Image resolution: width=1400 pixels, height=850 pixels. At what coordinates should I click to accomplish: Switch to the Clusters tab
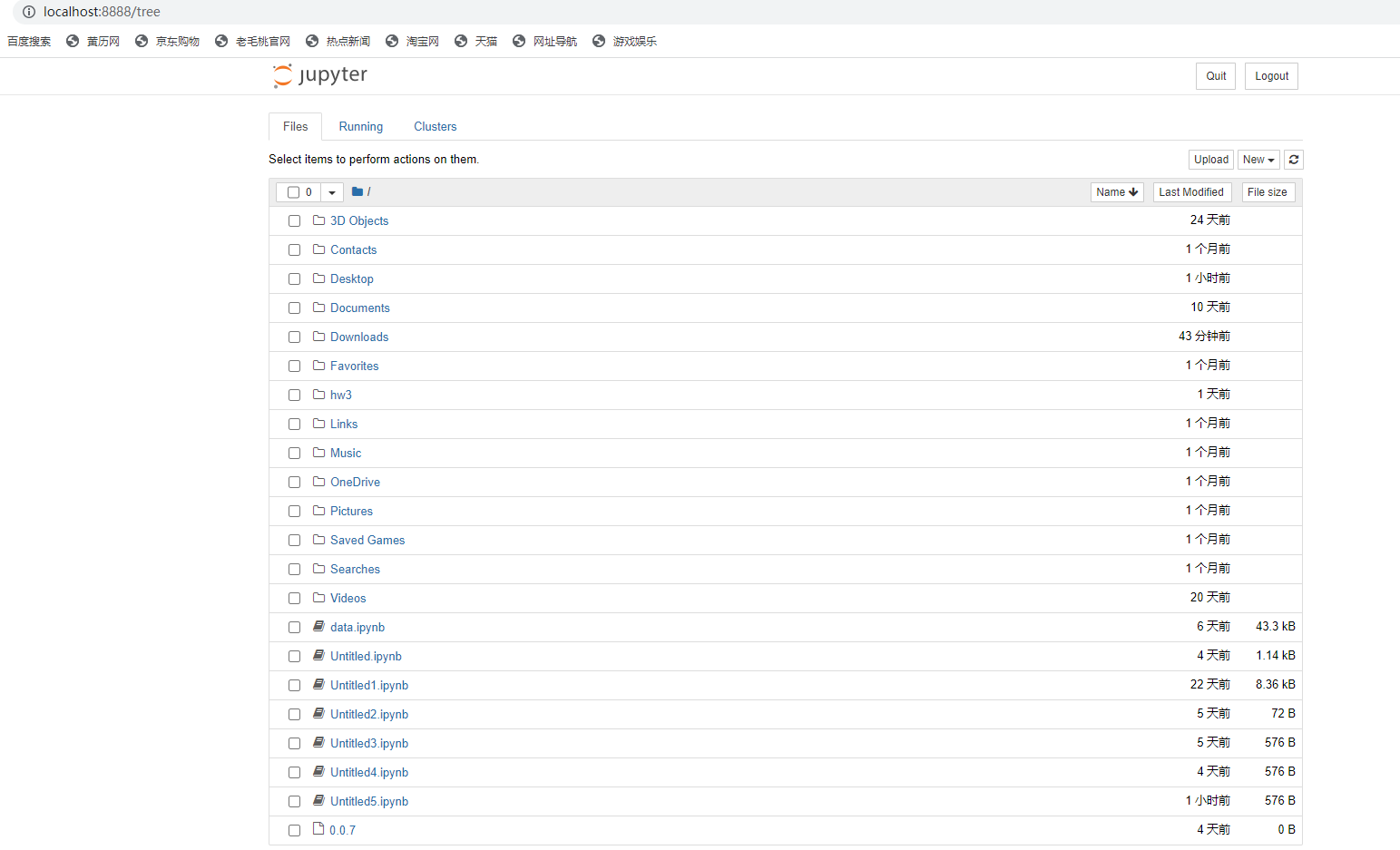tap(435, 126)
